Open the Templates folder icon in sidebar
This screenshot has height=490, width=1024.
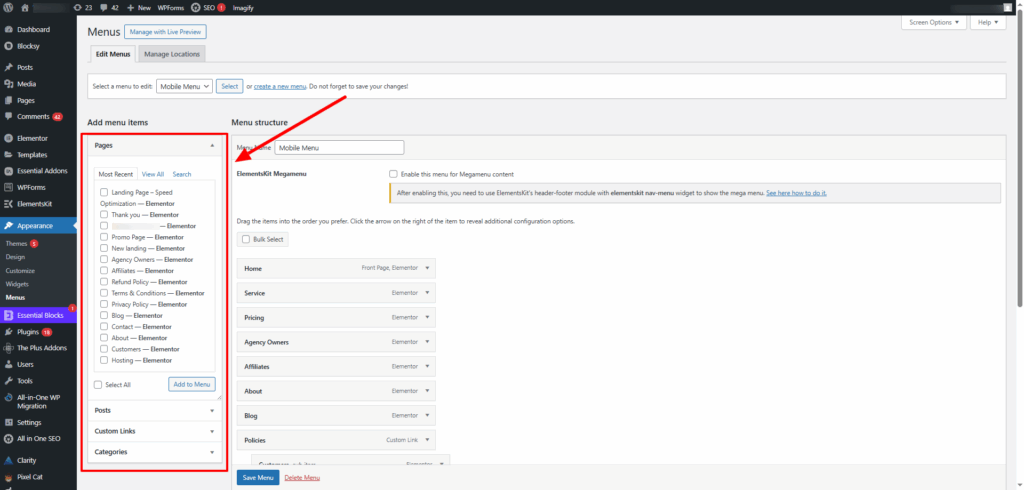pyautogui.click(x=8, y=155)
